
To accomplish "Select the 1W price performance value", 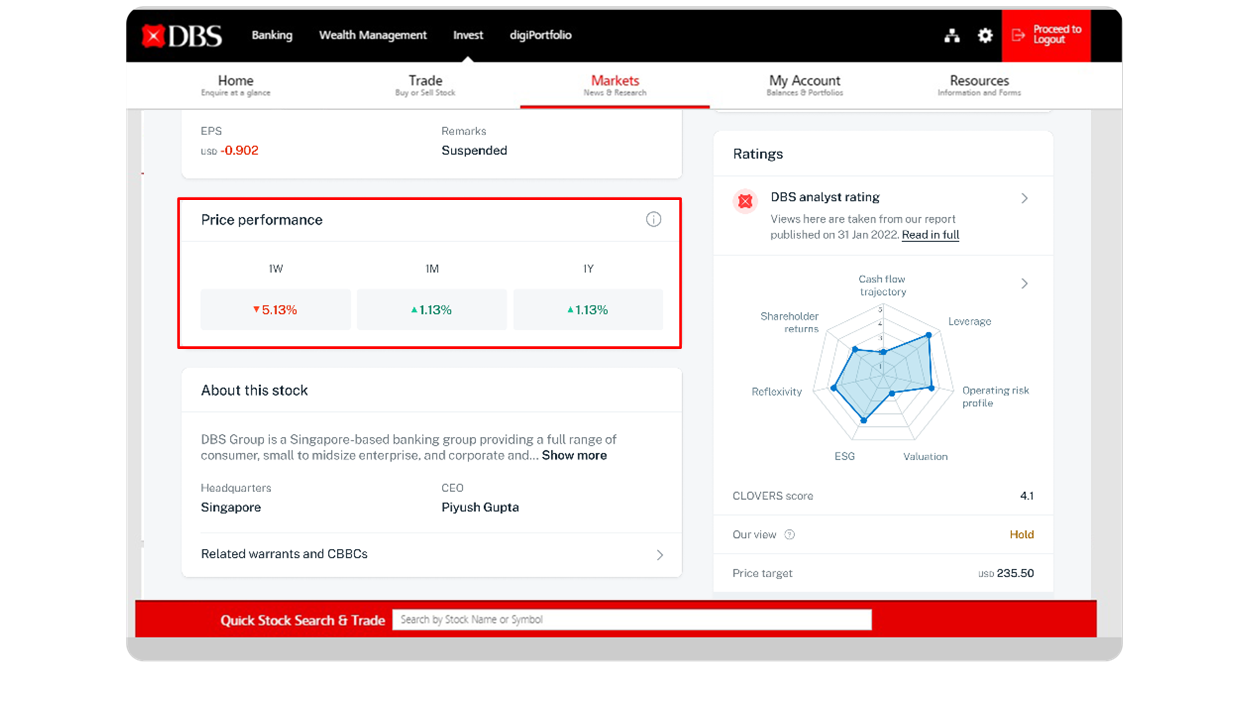I will point(276,310).
